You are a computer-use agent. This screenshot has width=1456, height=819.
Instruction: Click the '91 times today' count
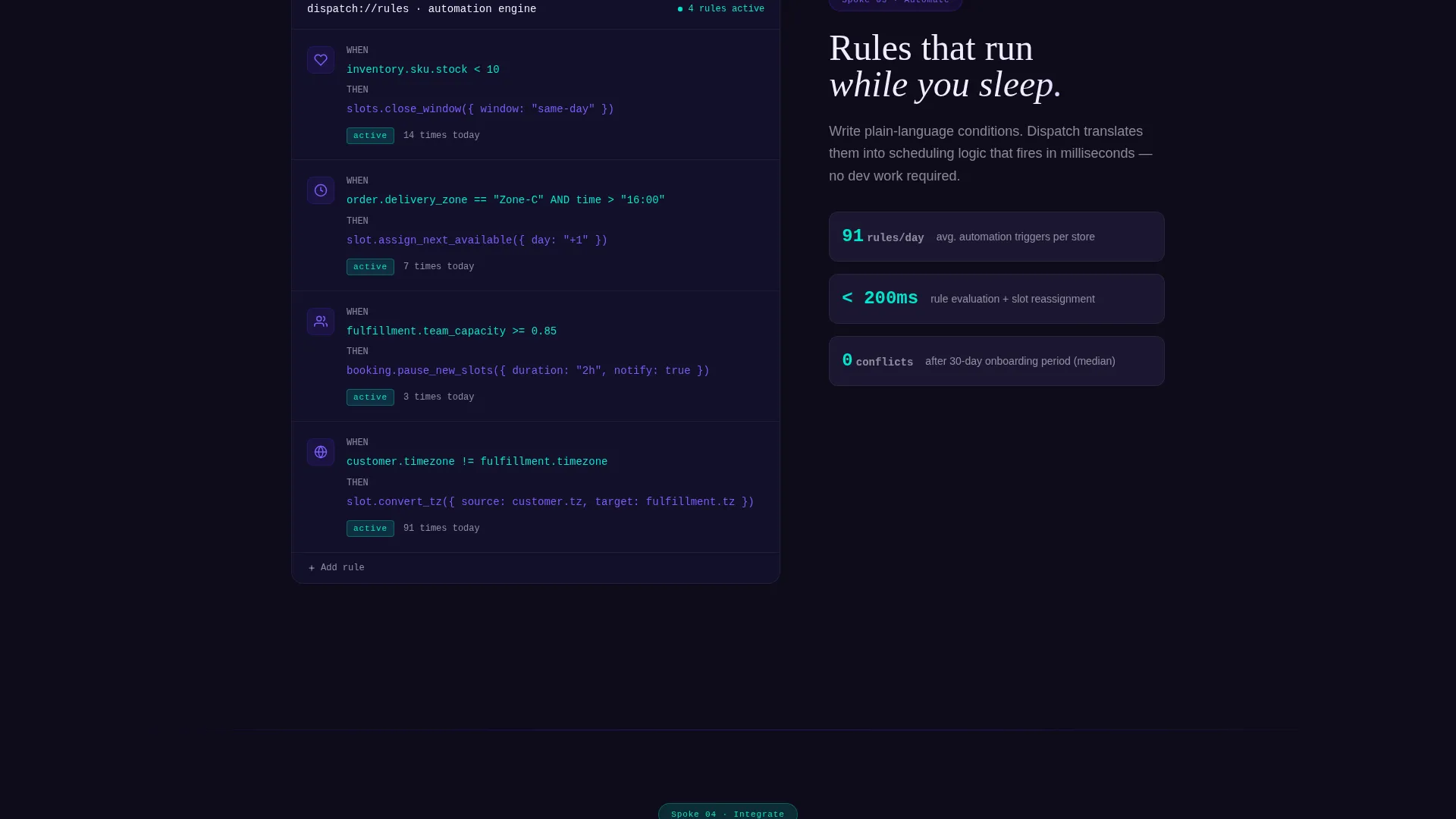pyautogui.click(x=441, y=529)
